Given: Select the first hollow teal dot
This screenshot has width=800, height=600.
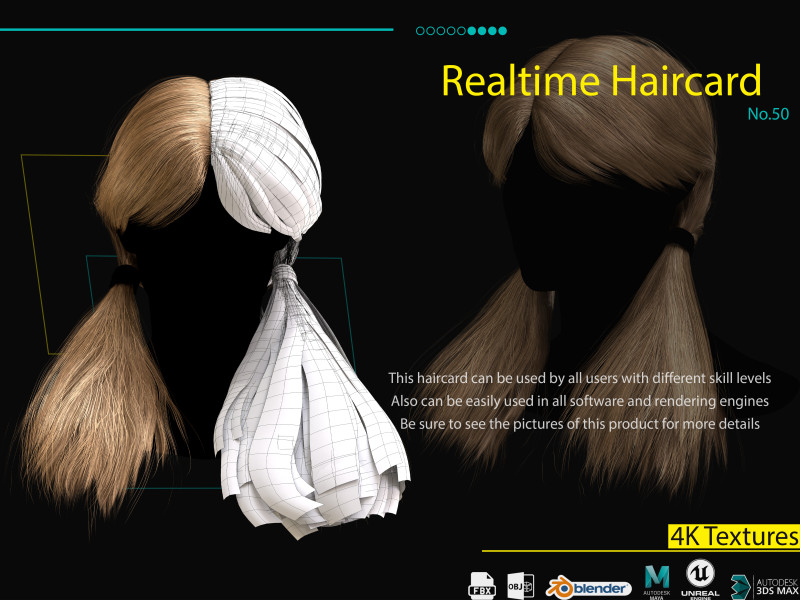Looking at the screenshot, I should click(421, 31).
